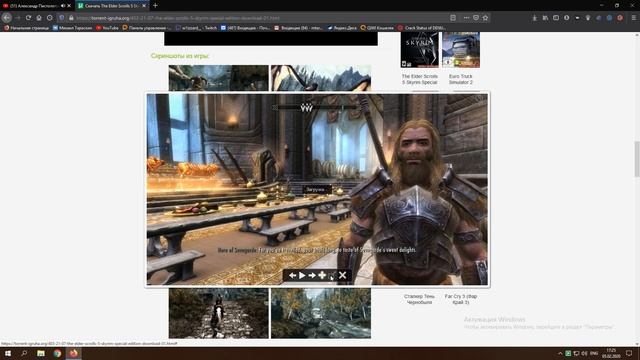Open a new tab with plus button
Image resolution: width=640 pixels, height=360 pixels.
coord(155,6)
